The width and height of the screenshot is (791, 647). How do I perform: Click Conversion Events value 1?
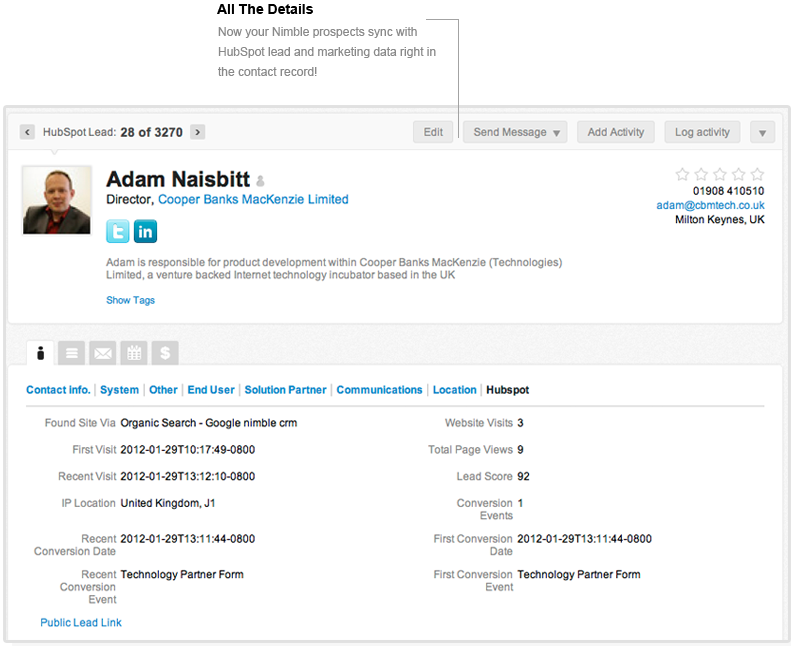pos(521,503)
